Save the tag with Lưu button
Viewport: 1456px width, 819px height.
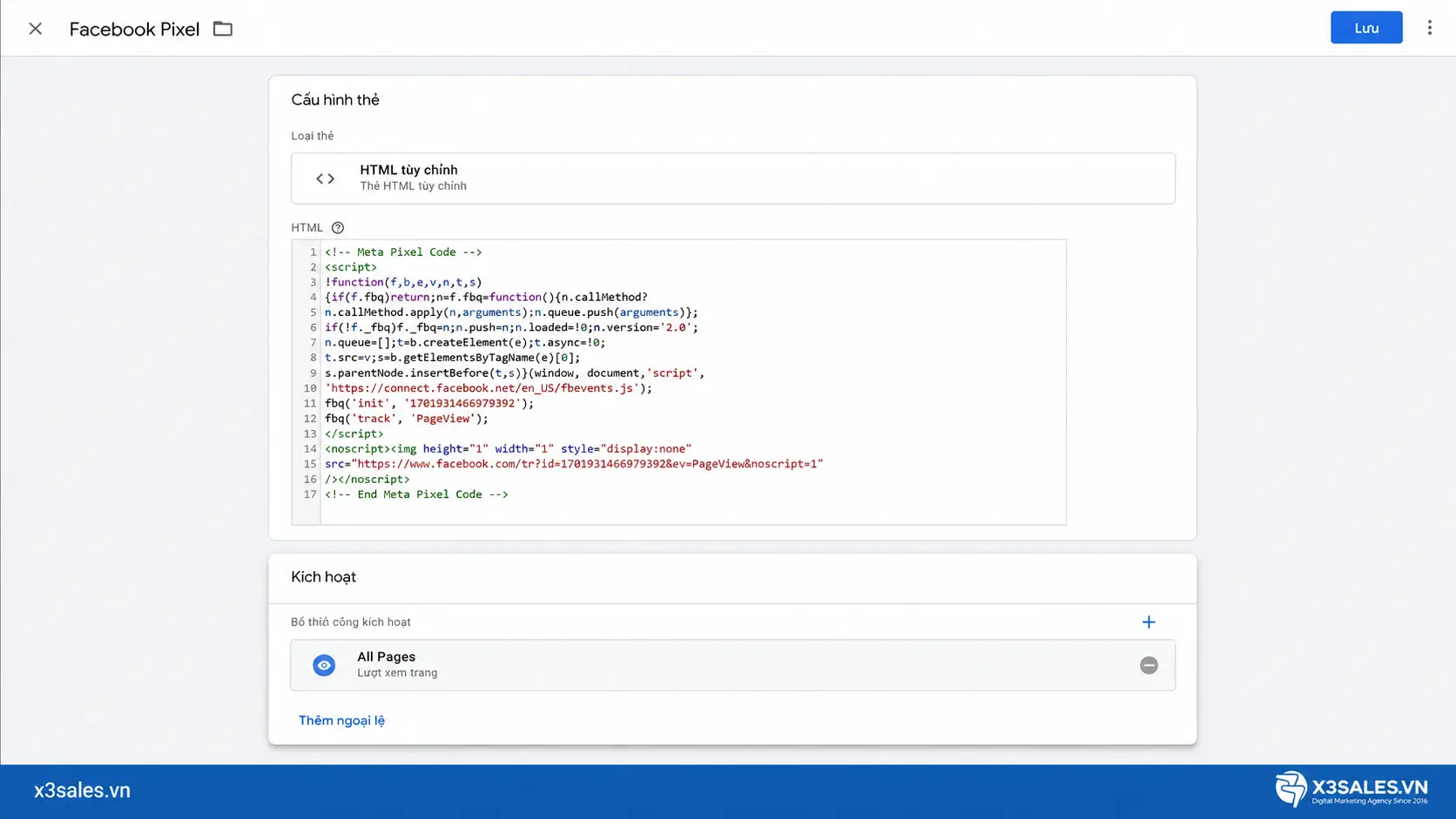1365,28
